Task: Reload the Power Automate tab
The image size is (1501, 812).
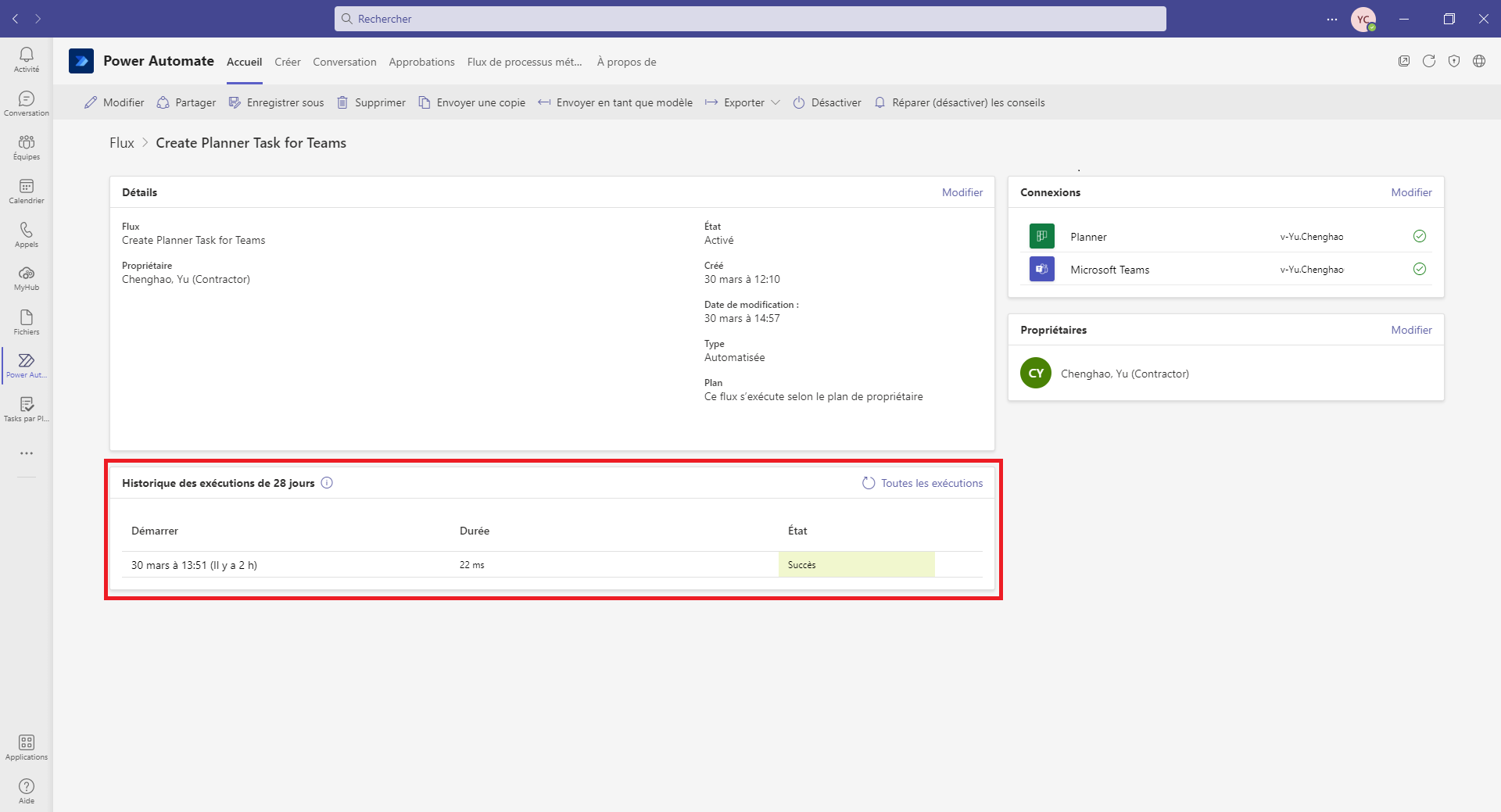Action: tap(1429, 61)
